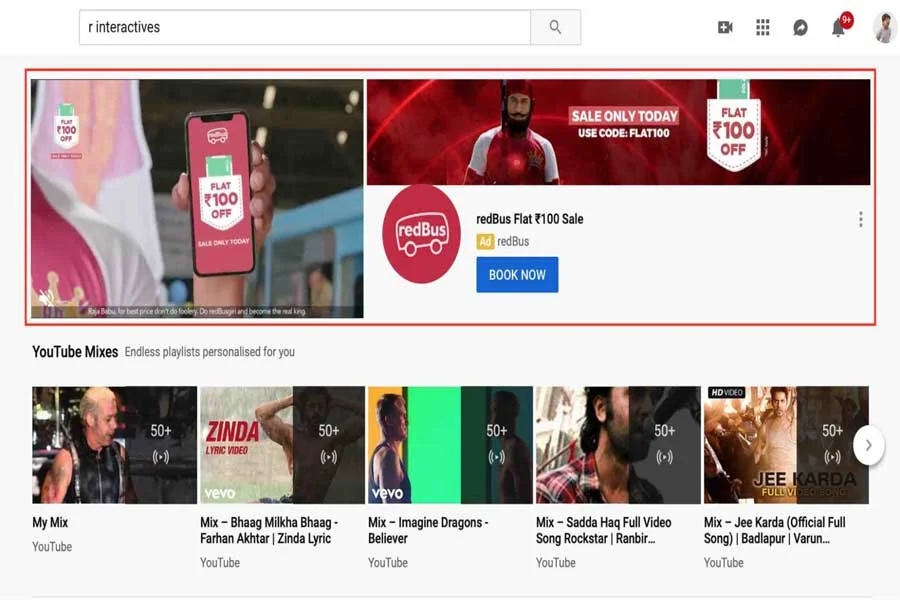The width and height of the screenshot is (900, 600).
Task: Open the redBus Flat ₹100 Sale title
Action: coord(529,219)
